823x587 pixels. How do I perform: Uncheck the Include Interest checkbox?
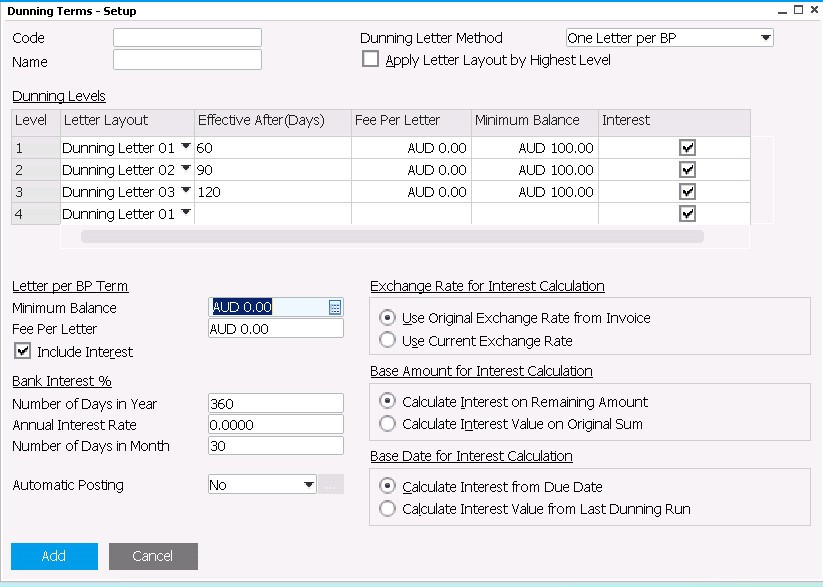click(23, 351)
